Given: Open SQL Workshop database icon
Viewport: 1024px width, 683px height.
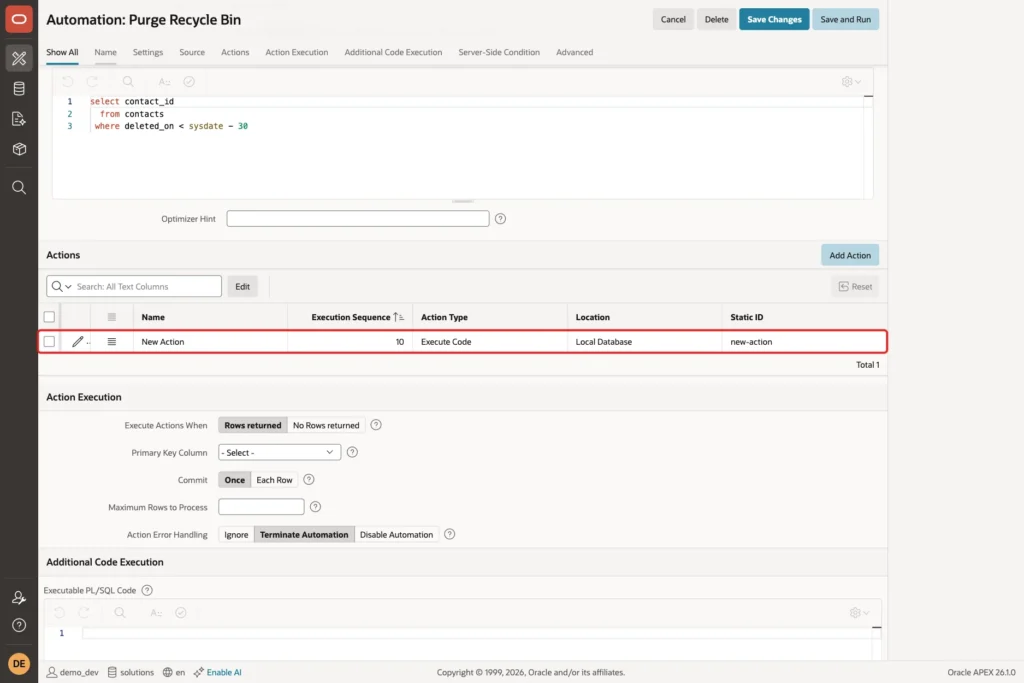Looking at the screenshot, I should [x=19, y=88].
